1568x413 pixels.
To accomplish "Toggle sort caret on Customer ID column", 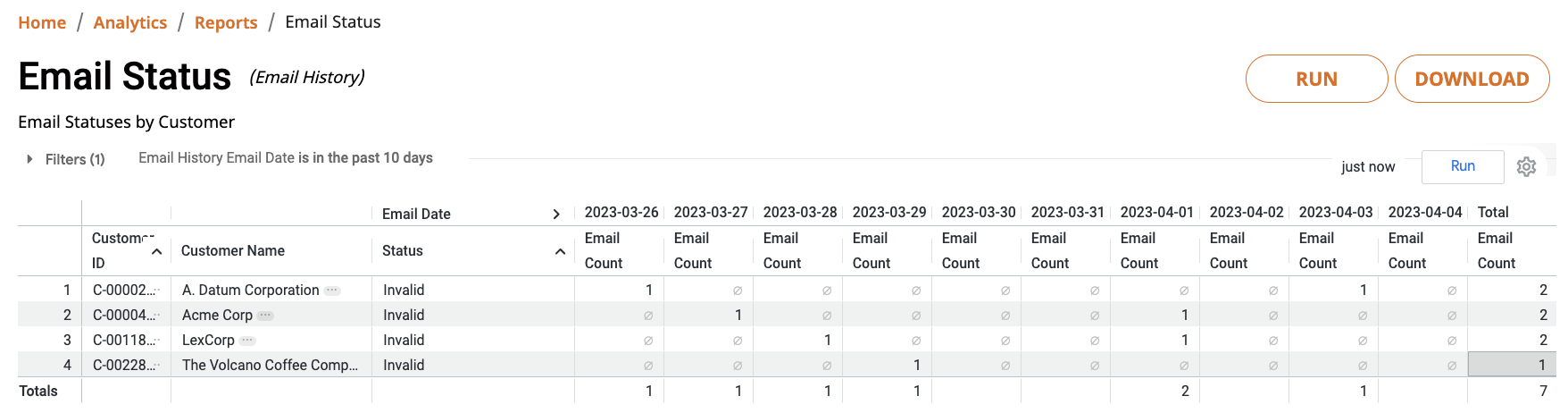I will tap(157, 252).
